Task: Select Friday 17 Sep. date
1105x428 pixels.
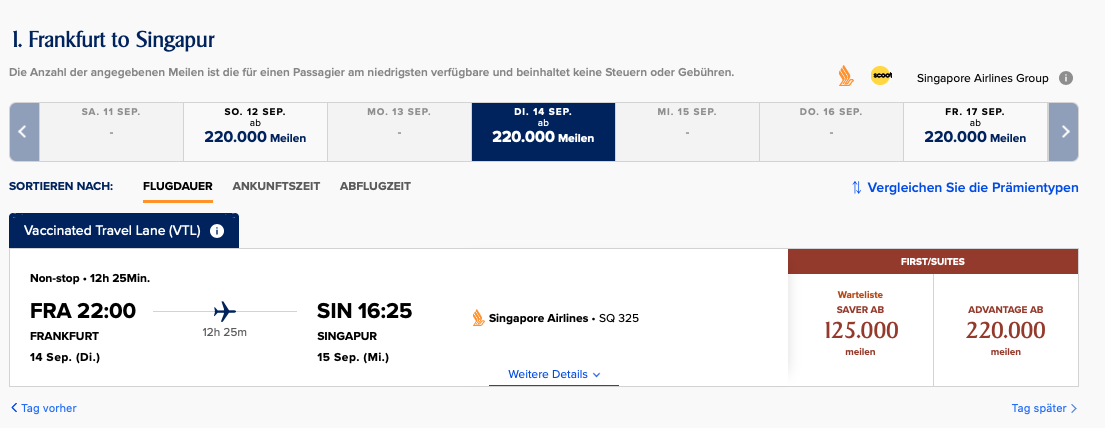Action: (x=975, y=131)
